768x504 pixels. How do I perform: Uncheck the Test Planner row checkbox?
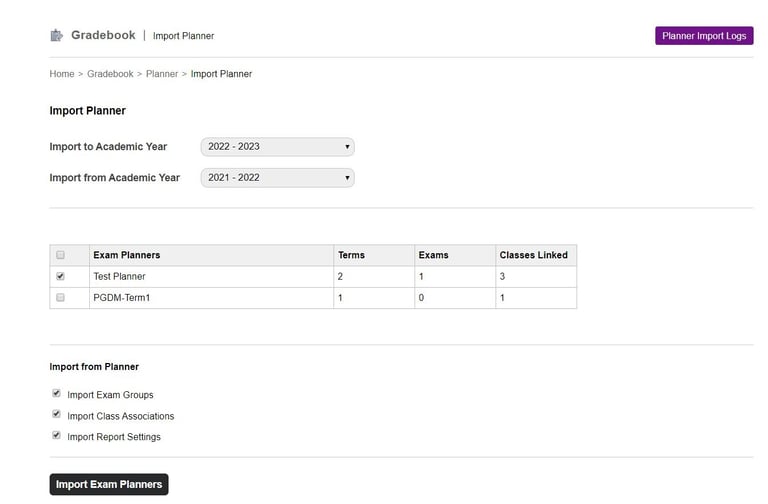pyautogui.click(x=61, y=276)
